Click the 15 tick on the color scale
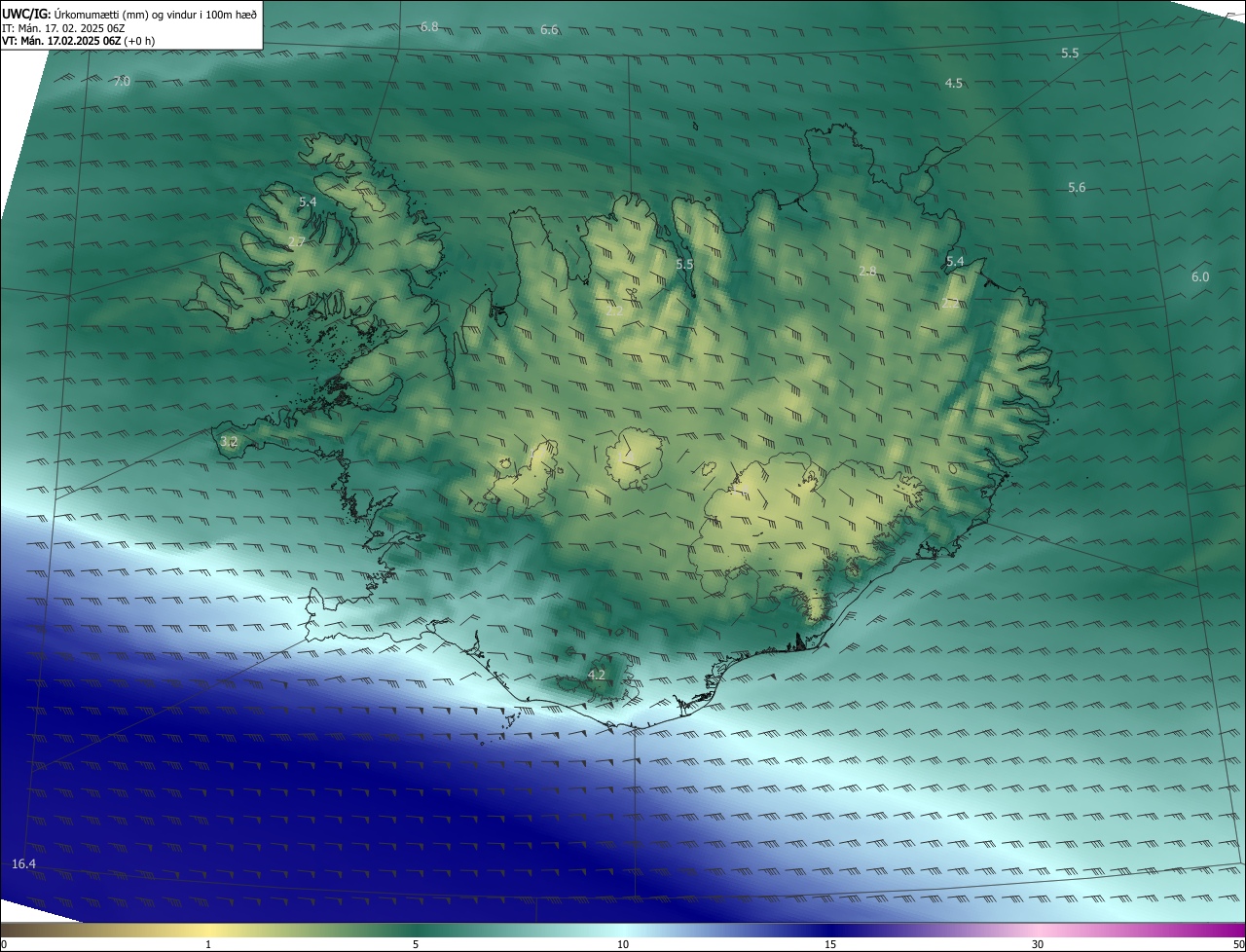 830,944
